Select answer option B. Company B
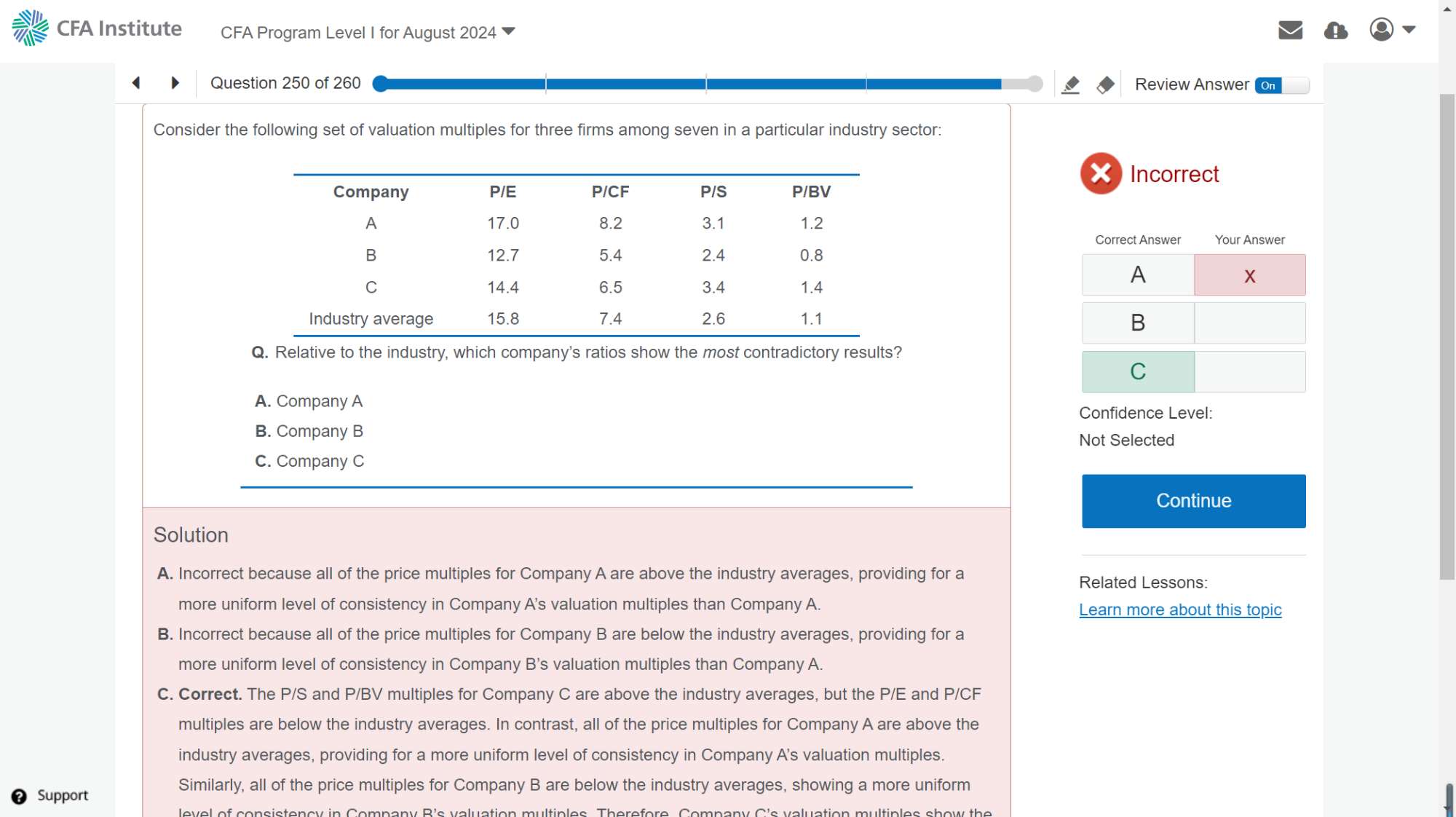This screenshot has width=1456, height=817. [309, 431]
